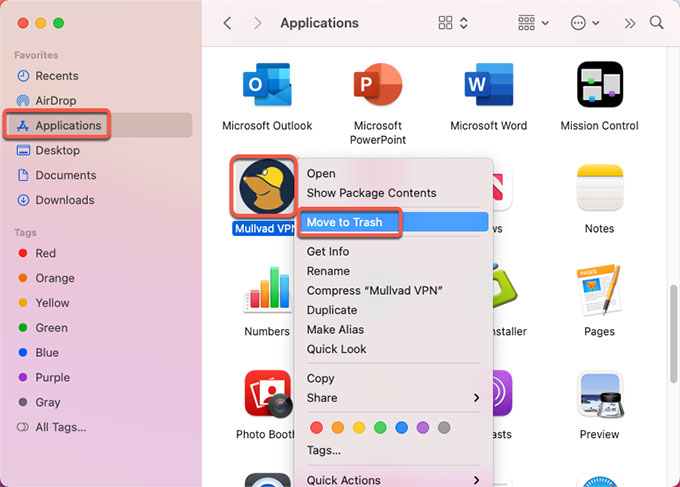The width and height of the screenshot is (680, 487).
Task: Click the Mission Control app icon
Action: [x=600, y=85]
